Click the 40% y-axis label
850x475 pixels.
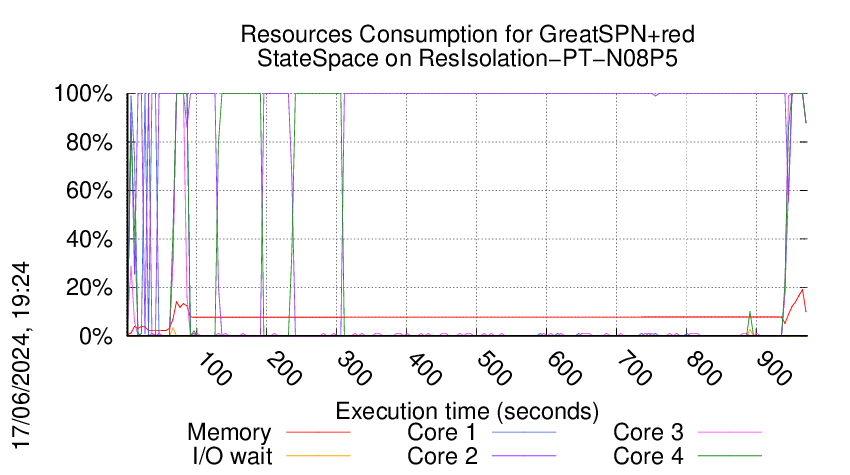click(89, 239)
